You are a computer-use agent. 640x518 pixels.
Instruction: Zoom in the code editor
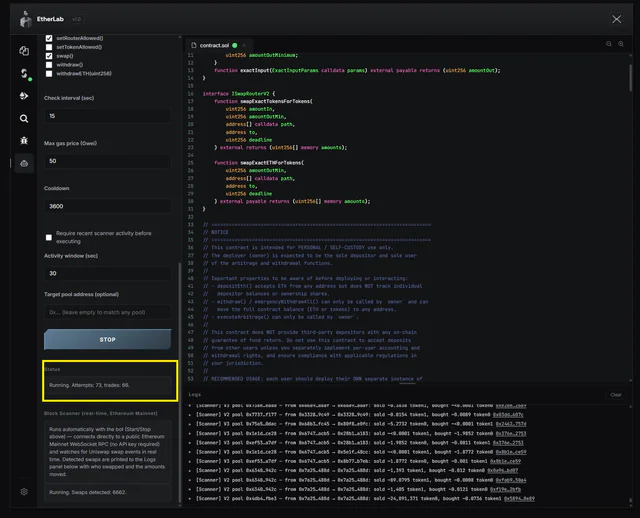[x=621, y=44]
